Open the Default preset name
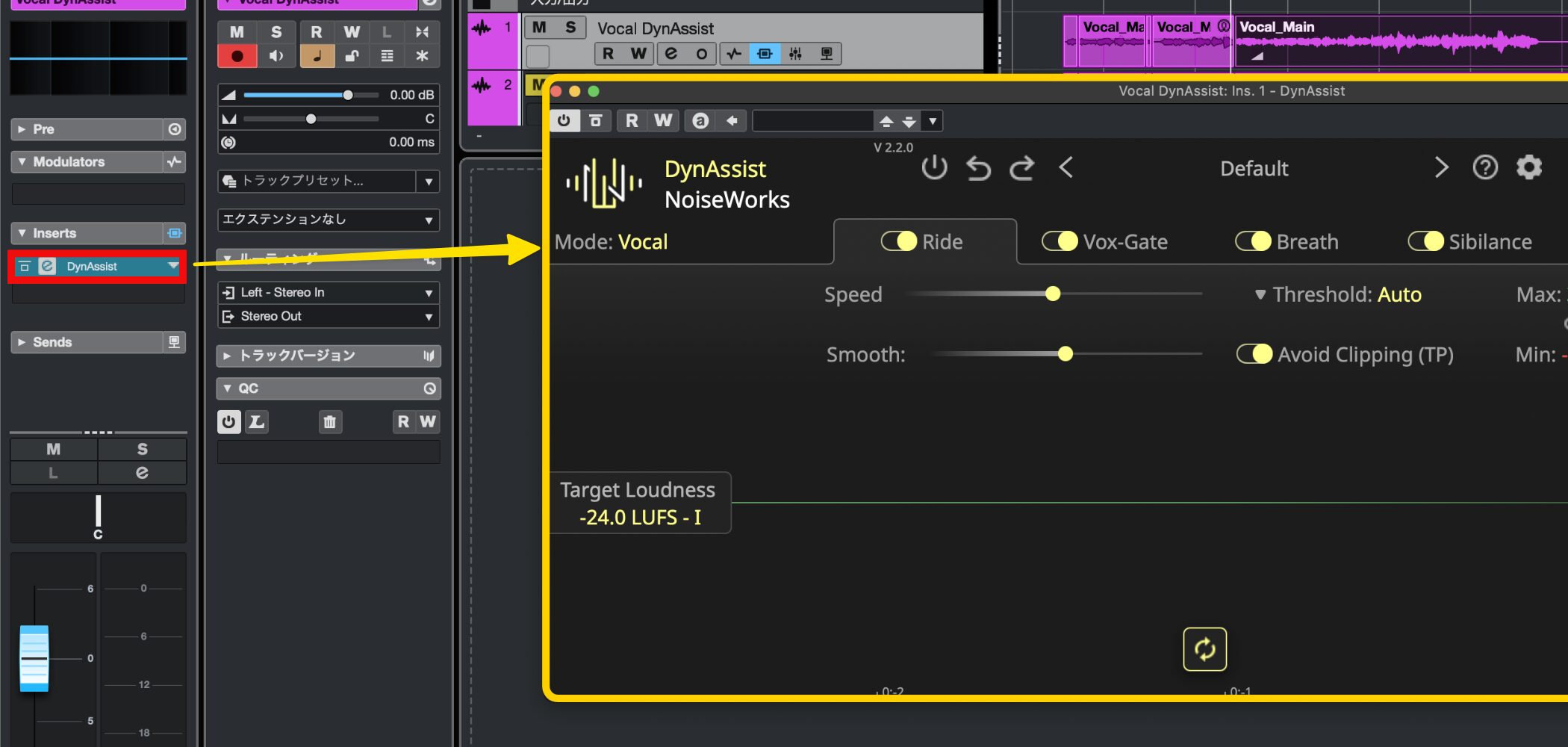This screenshot has height=747, width=1568. point(1254,168)
